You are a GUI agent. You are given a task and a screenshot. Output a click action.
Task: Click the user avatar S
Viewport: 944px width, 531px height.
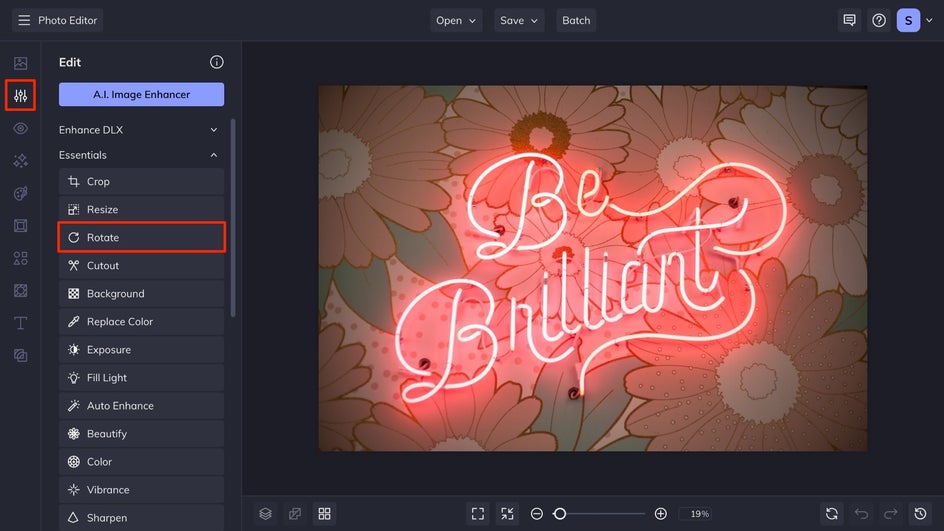pyautogui.click(x=908, y=20)
